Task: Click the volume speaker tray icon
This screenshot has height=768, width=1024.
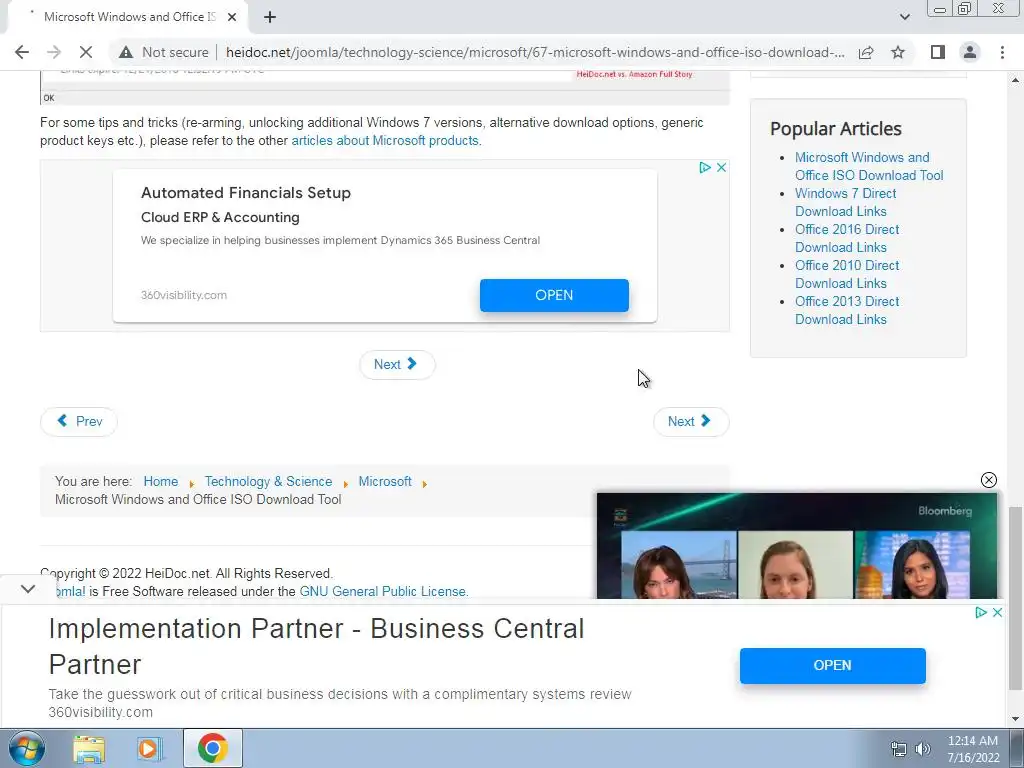Action: (923, 749)
